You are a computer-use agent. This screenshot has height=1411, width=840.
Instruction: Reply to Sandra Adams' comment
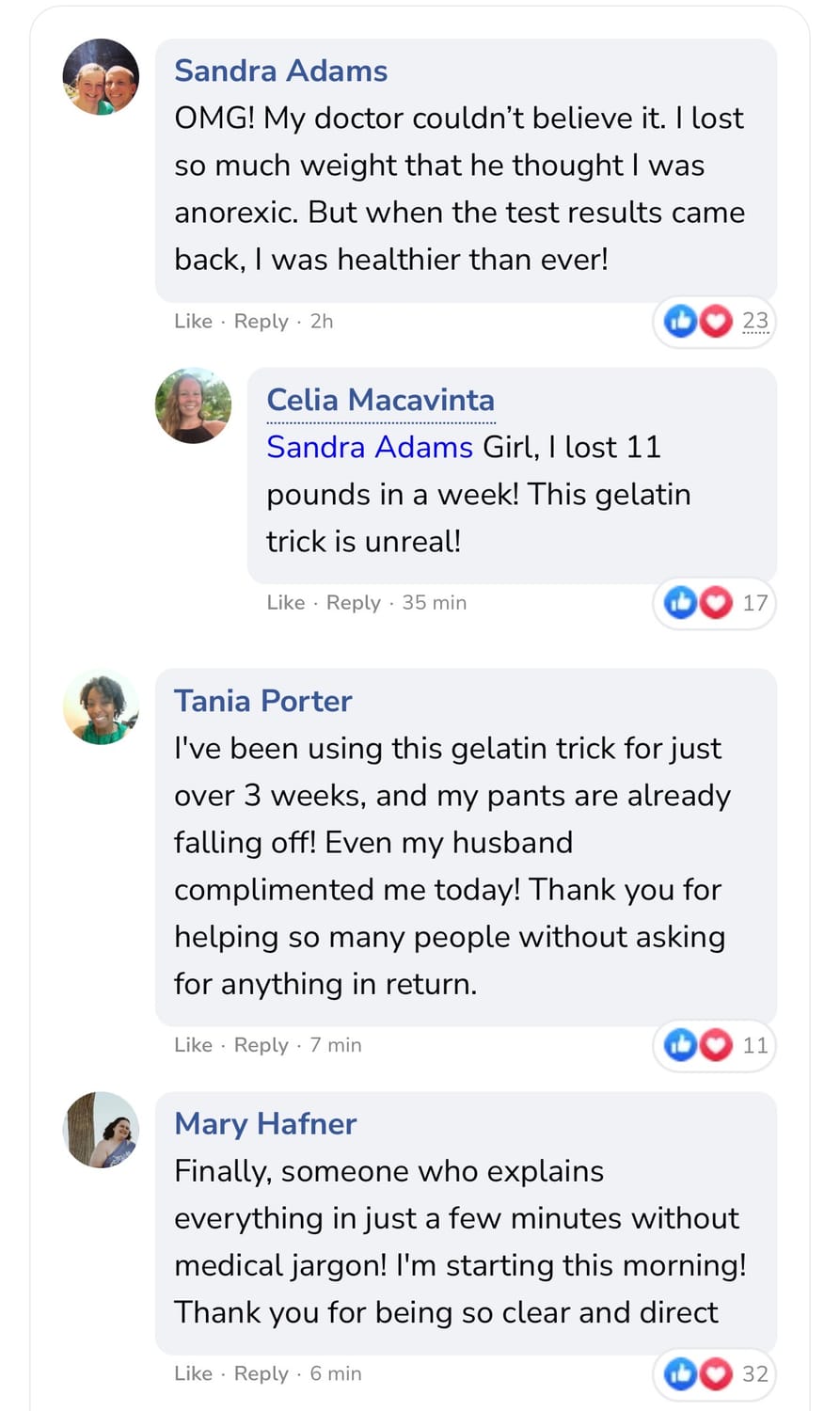[x=261, y=322]
